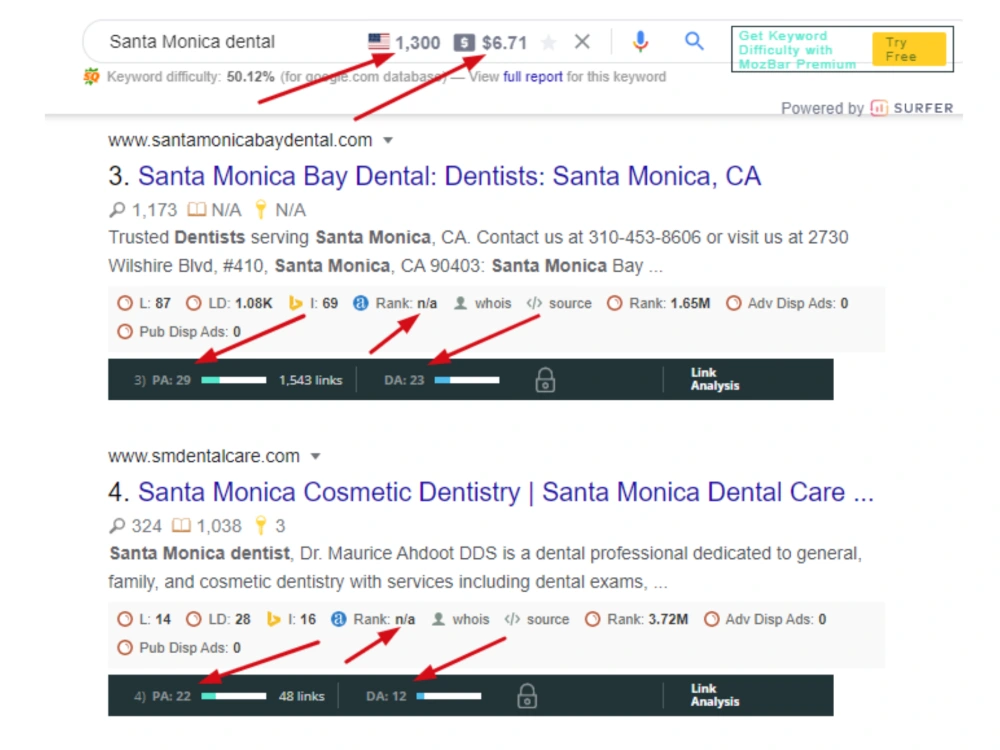Open Santa Monica Cosmetic Dentistry result title
This screenshot has width=1000, height=750.
506,492
